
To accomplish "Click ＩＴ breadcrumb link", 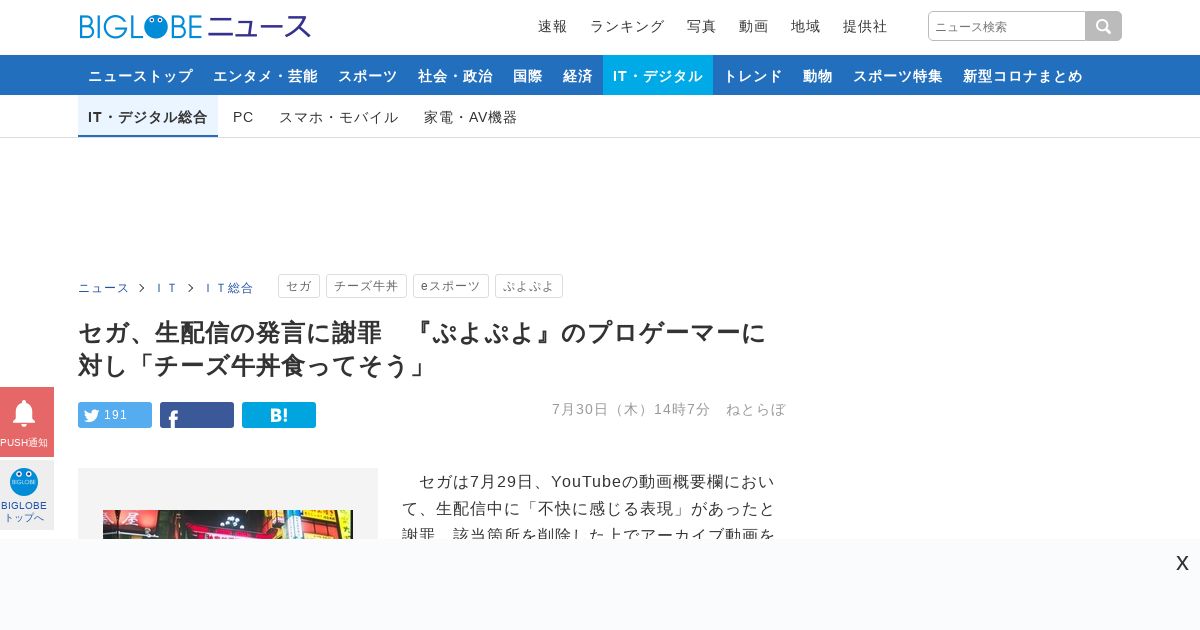I will [x=167, y=287].
